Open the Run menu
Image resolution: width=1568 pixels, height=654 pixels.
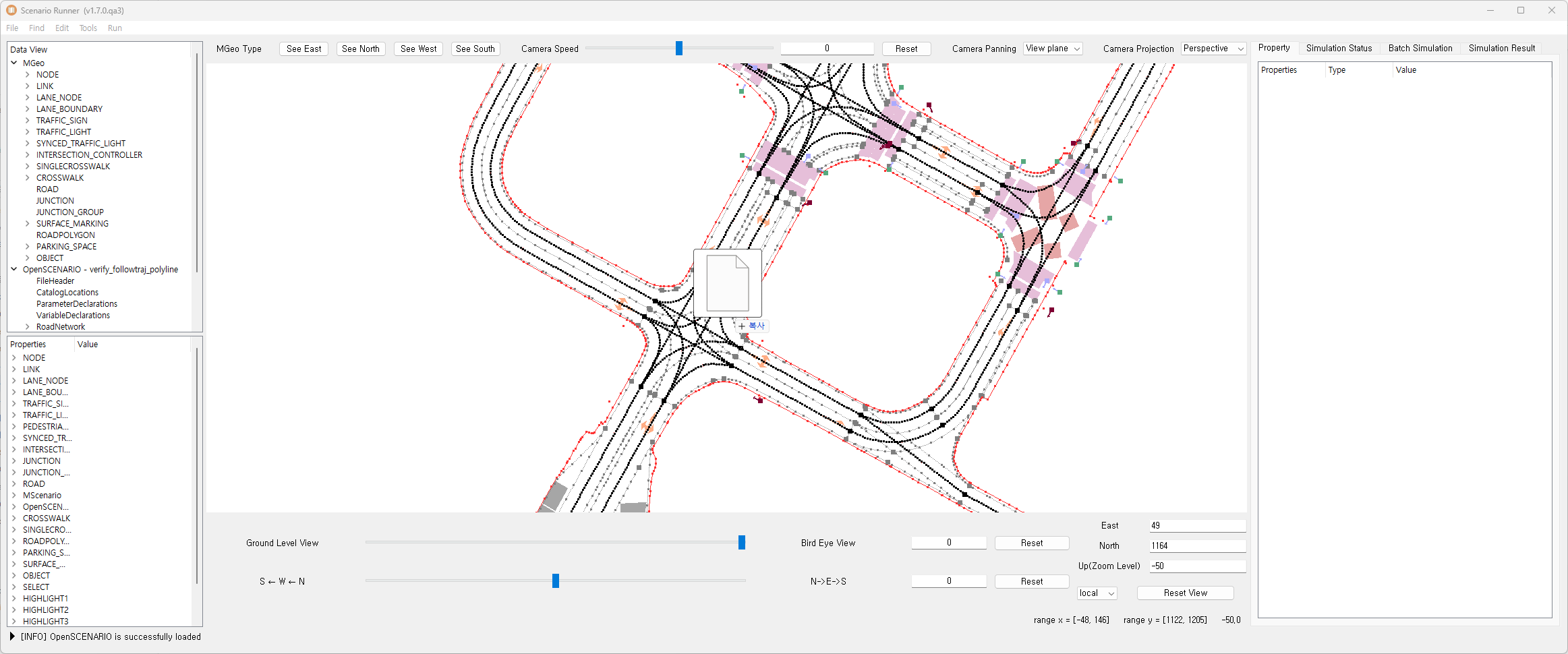(x=115, y=28)
